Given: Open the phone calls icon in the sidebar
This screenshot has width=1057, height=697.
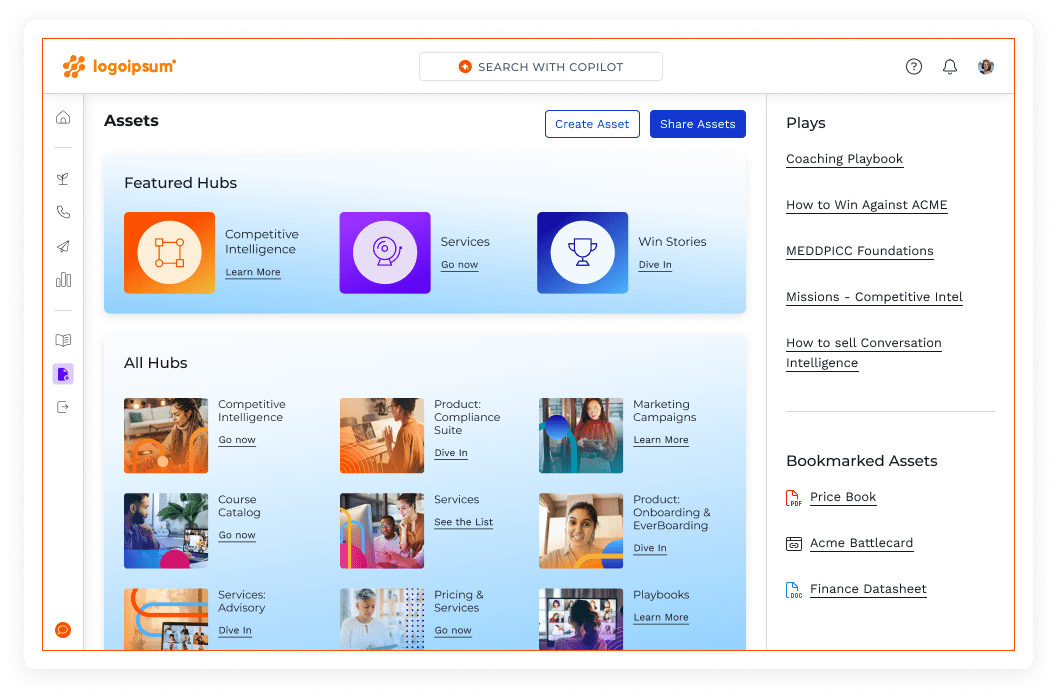Looking at the screenshot, I should pyautogui.click(x=62, y=212).
